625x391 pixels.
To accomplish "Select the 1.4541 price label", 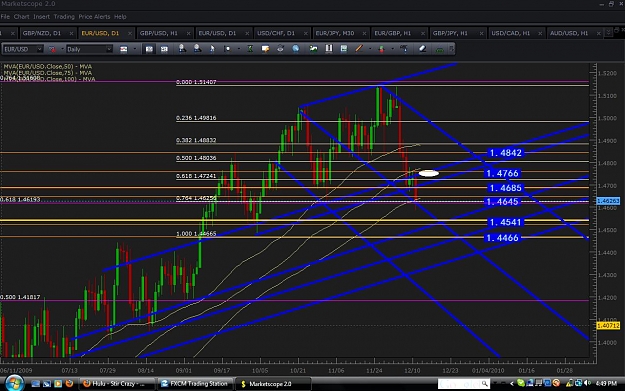I will point(505,222).
